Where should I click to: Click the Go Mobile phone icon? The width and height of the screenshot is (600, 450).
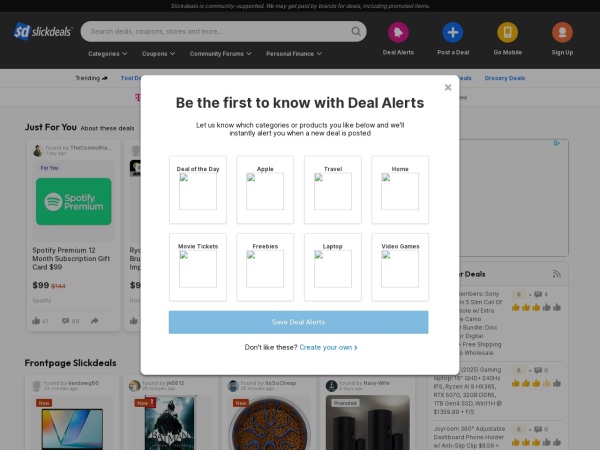tap(507, 32)
